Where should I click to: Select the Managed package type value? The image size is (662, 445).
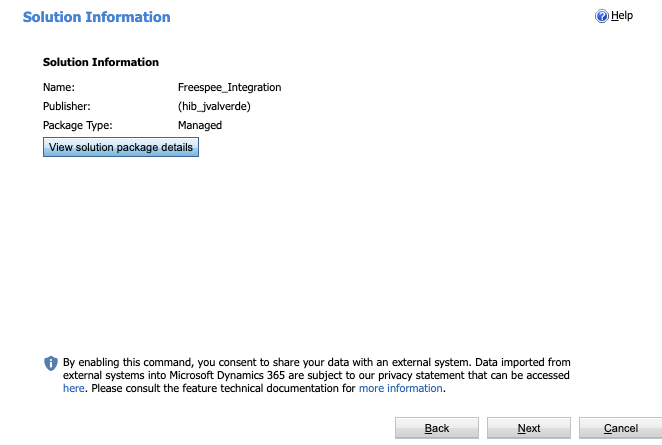[200, 125]
